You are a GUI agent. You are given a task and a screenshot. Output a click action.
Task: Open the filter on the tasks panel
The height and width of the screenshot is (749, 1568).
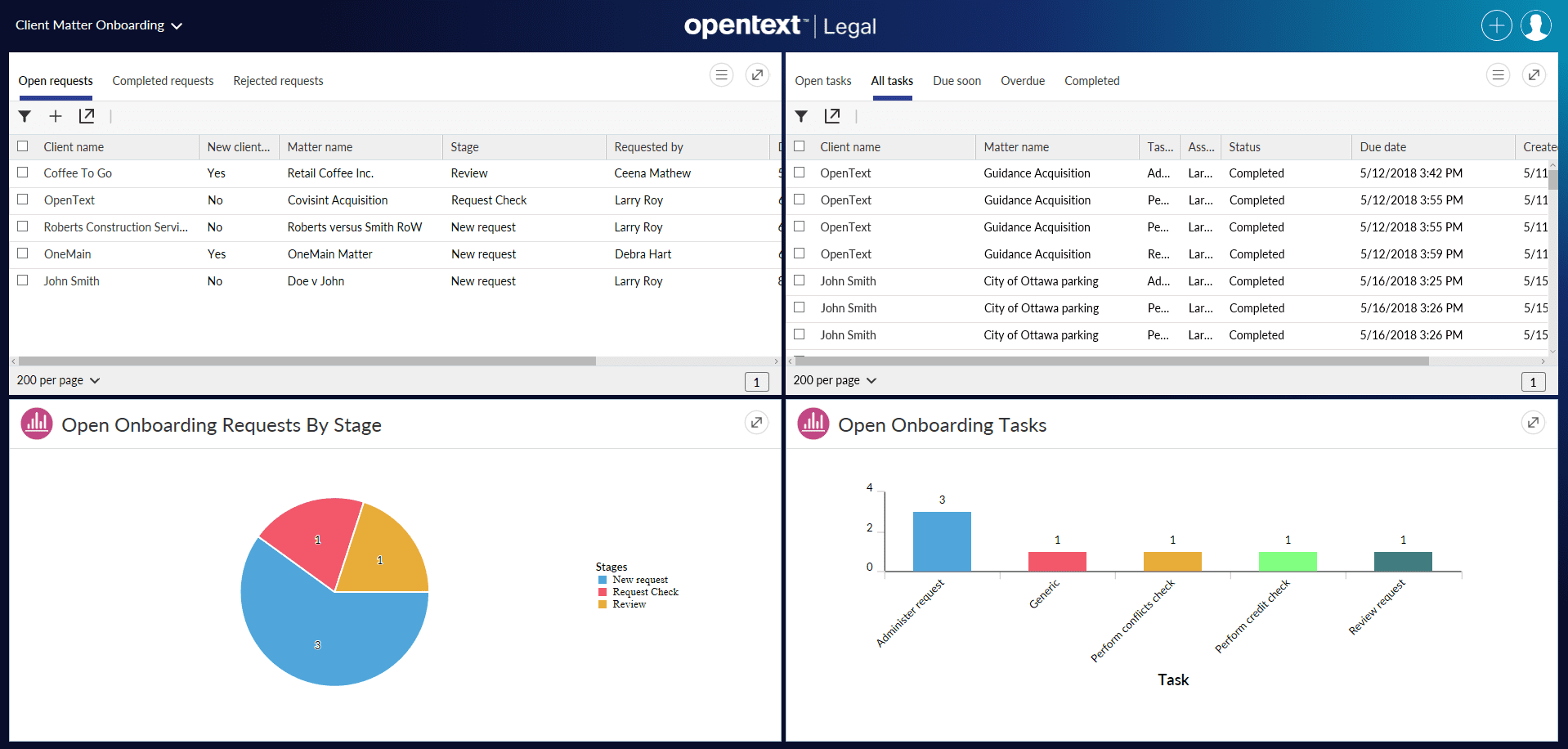(801, 116)
